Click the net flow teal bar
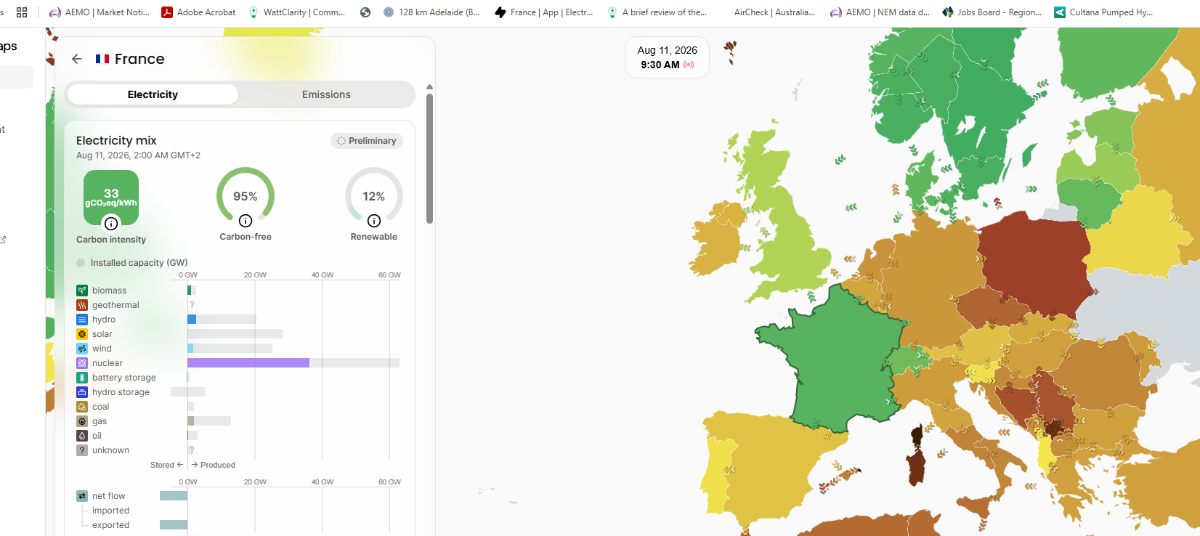The image size is (1200, 536). (173, 496)
